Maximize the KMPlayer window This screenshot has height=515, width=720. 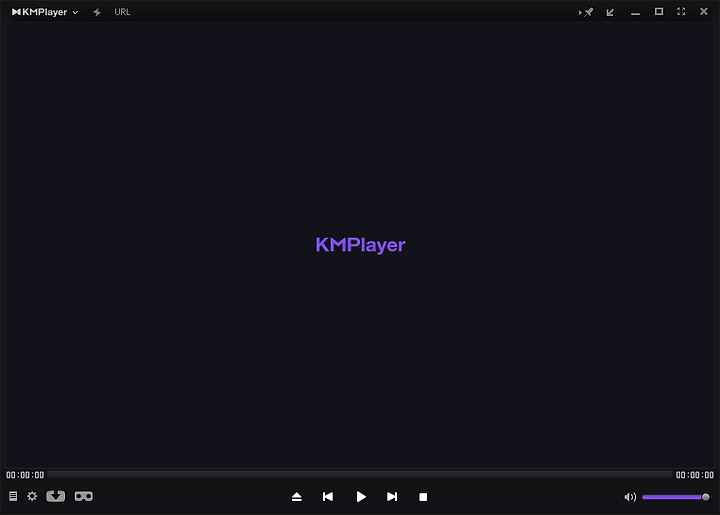659,11
